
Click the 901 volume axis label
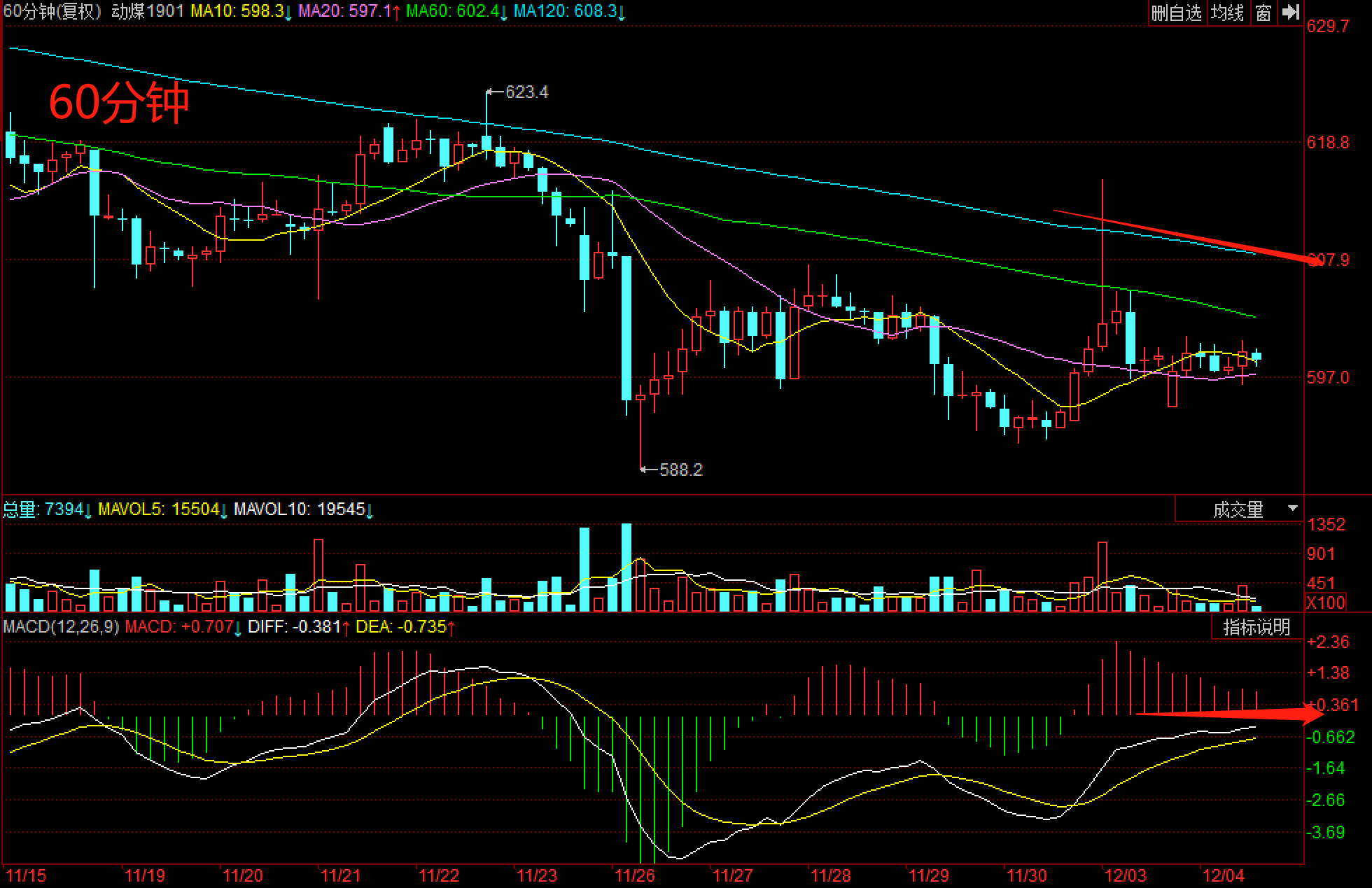click(x=1322, y=554)
